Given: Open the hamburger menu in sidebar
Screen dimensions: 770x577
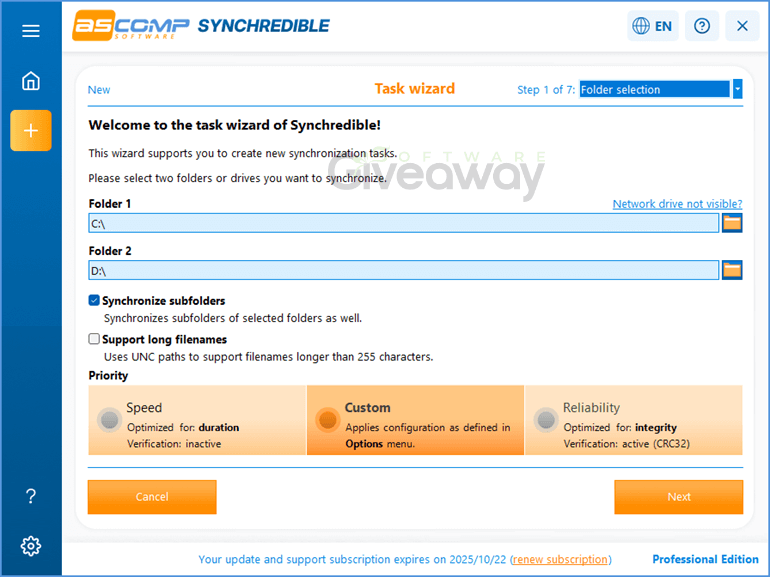Looking at the screenshot, I should [x=30, y=31].
